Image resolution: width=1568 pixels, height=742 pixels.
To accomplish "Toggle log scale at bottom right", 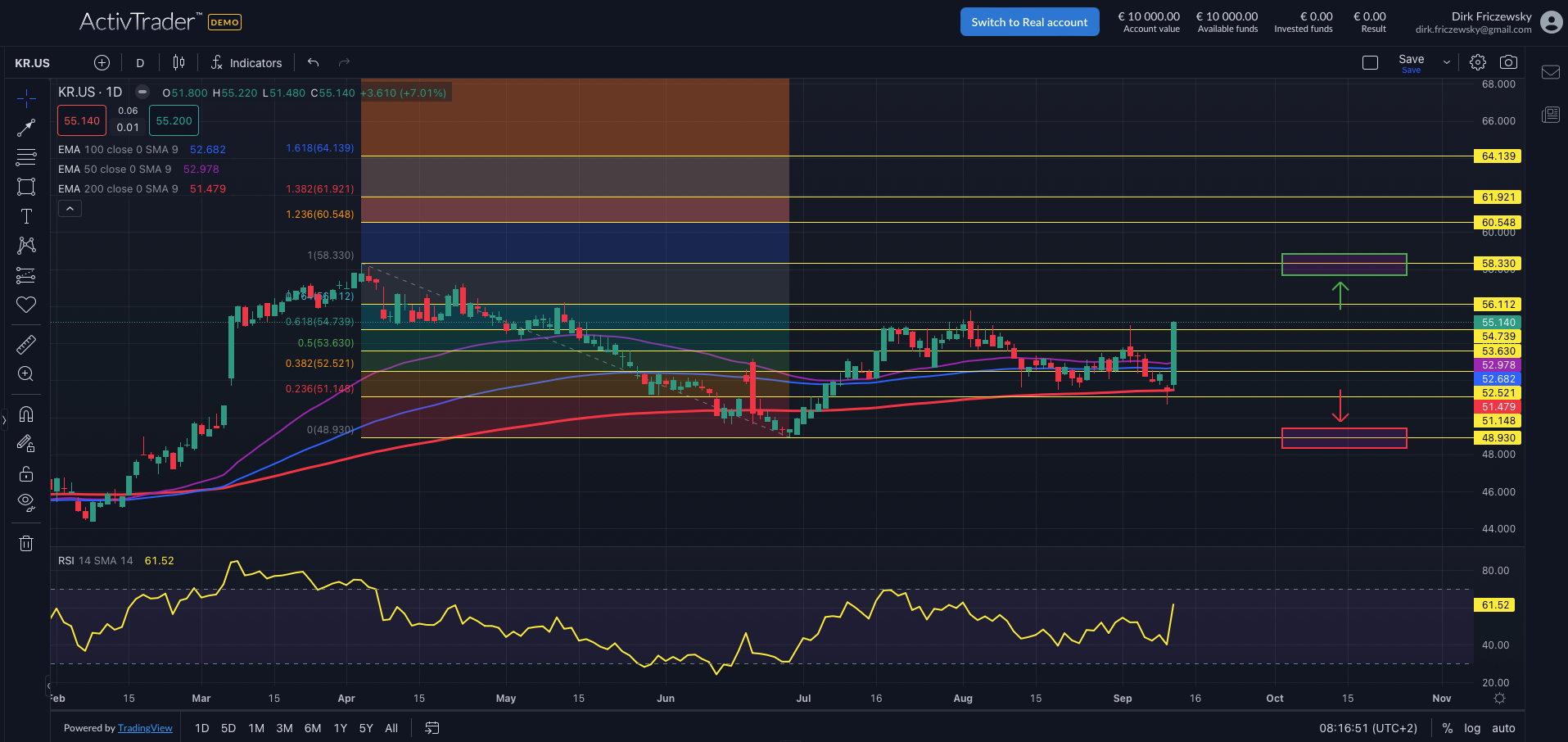I will point(1472,728).
